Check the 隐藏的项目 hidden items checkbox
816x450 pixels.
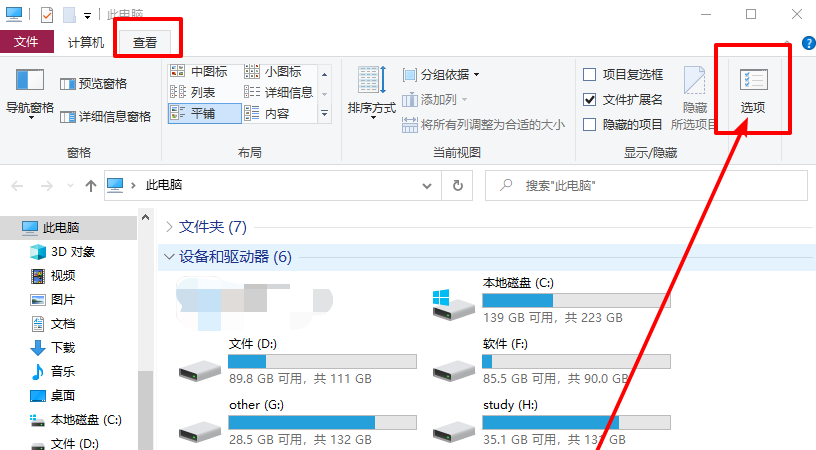point(590,125)
